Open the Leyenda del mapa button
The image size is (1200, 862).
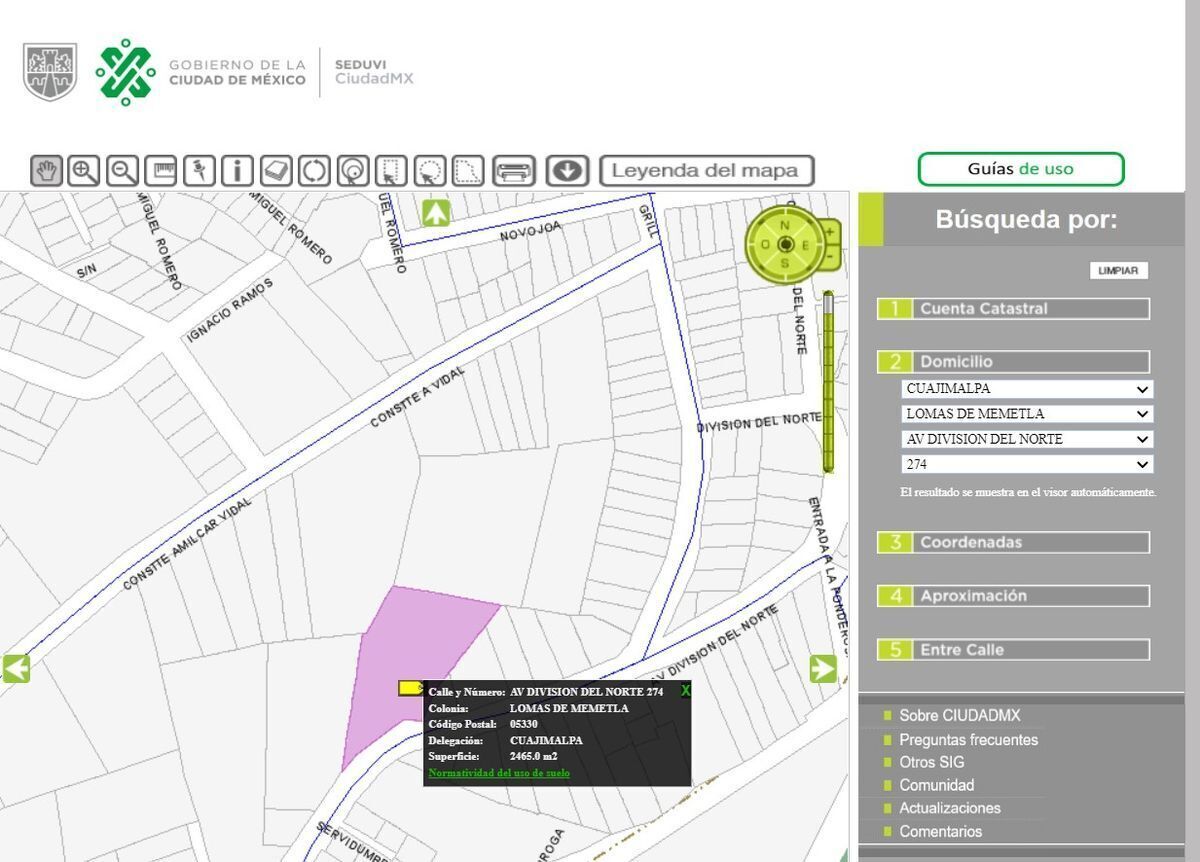click(706, 171)
